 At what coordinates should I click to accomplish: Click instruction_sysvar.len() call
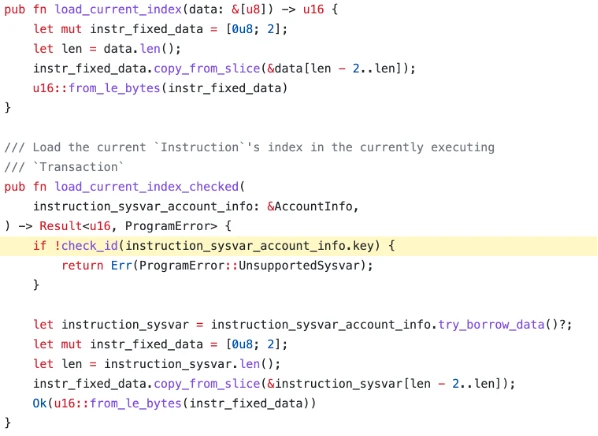point(189,364)
